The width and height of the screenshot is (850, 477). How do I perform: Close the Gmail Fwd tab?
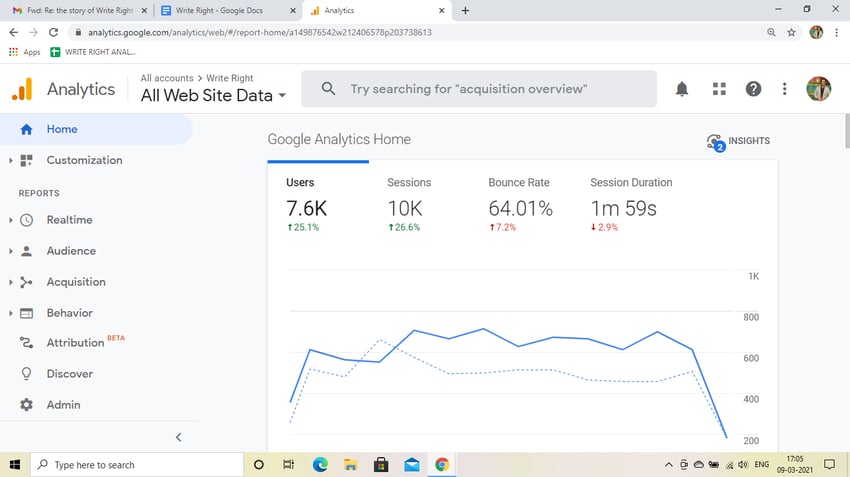[x=144, y=10]
